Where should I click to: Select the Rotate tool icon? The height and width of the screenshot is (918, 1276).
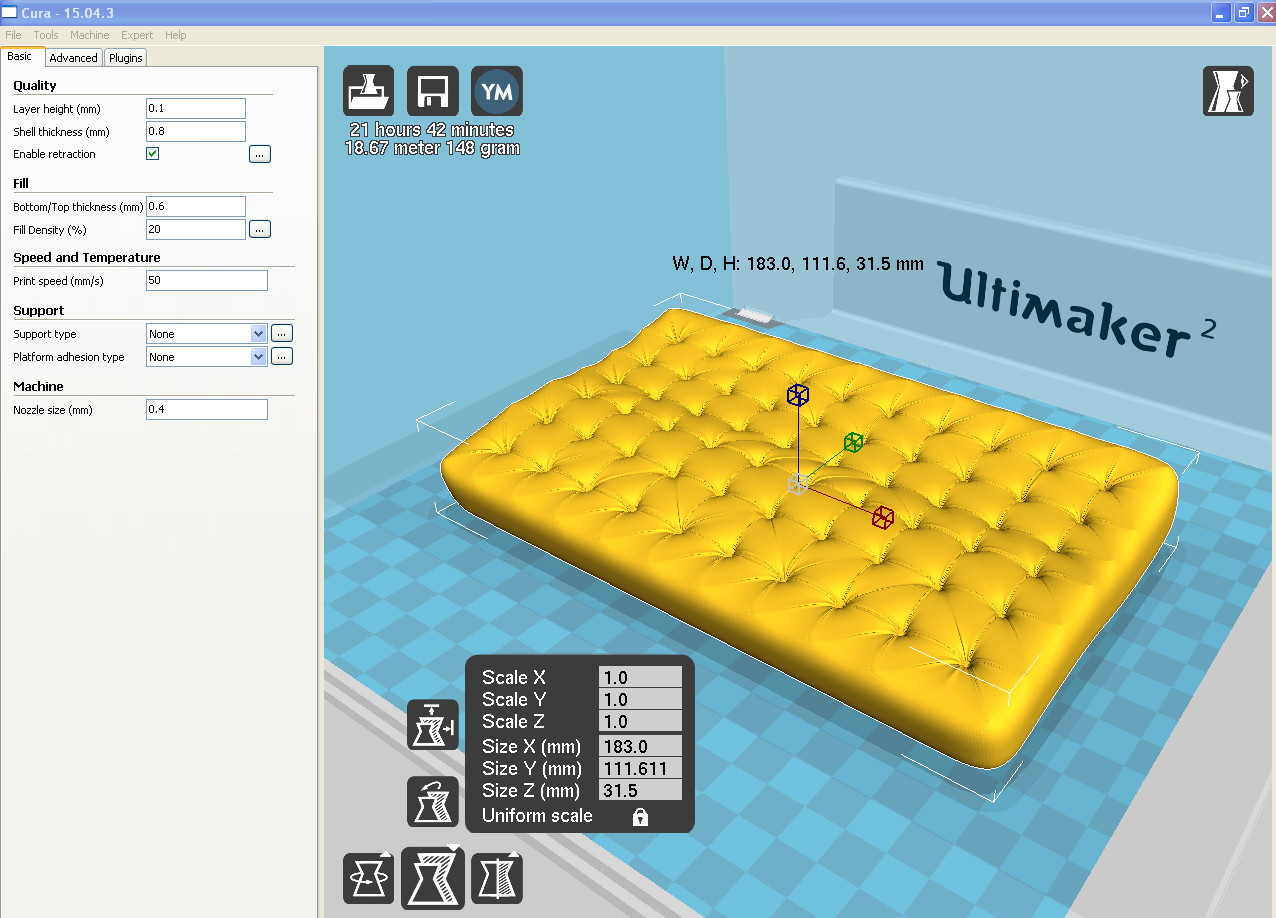click(x=368, y=878)
